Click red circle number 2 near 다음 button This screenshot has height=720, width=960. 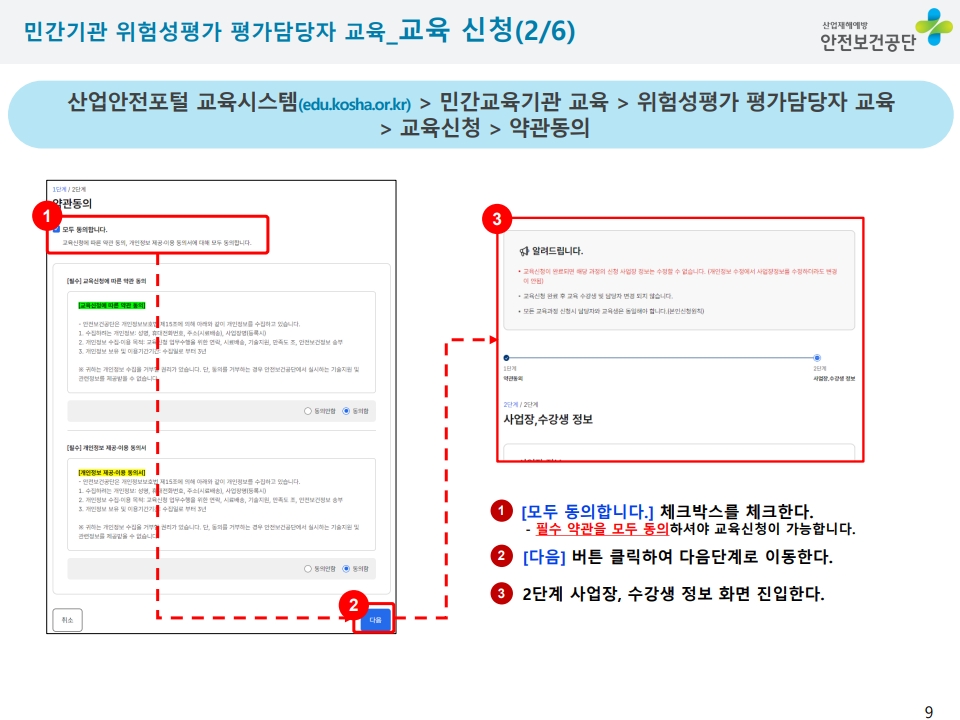tap(350, 603)
